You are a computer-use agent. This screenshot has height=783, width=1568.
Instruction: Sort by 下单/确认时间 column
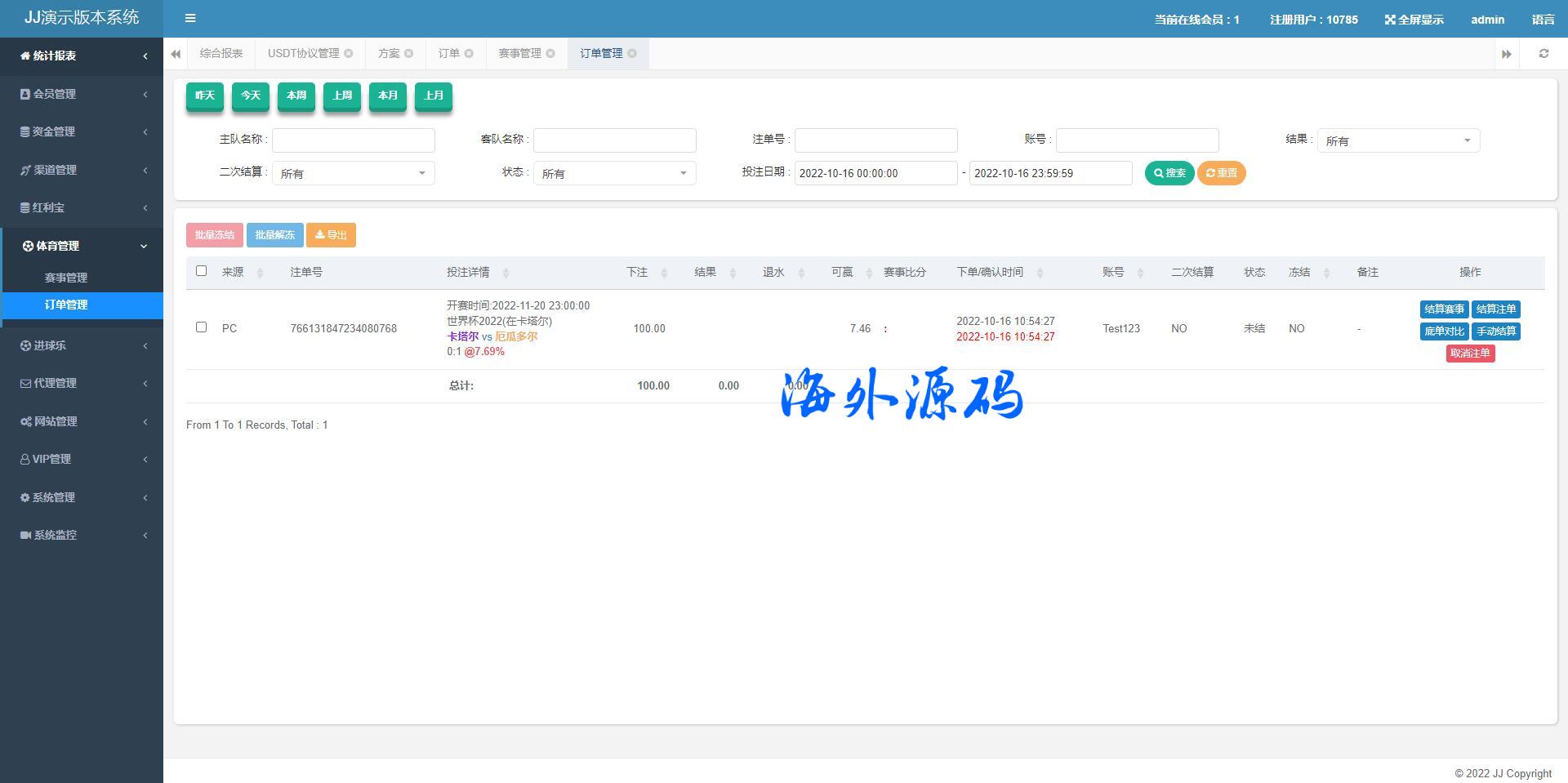(x=1040, y=273)
